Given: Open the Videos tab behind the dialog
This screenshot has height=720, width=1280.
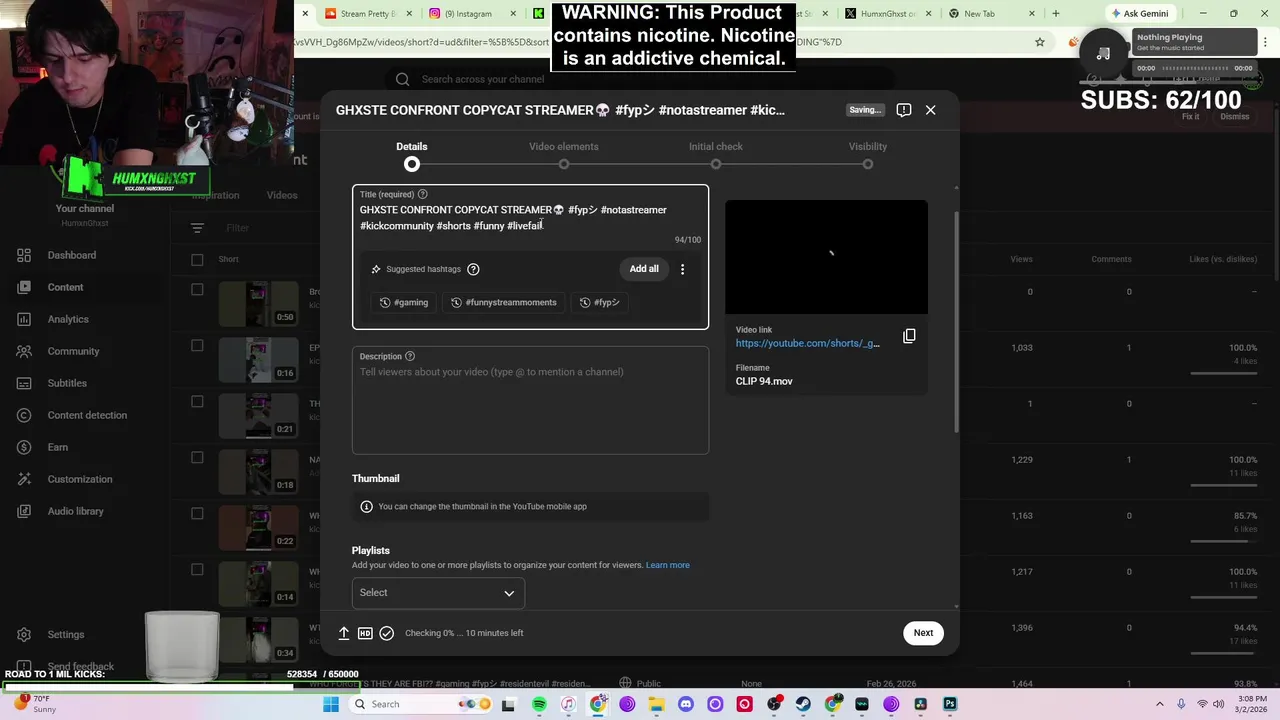Looking at the screenshot, I should click(x=282, y=195).
